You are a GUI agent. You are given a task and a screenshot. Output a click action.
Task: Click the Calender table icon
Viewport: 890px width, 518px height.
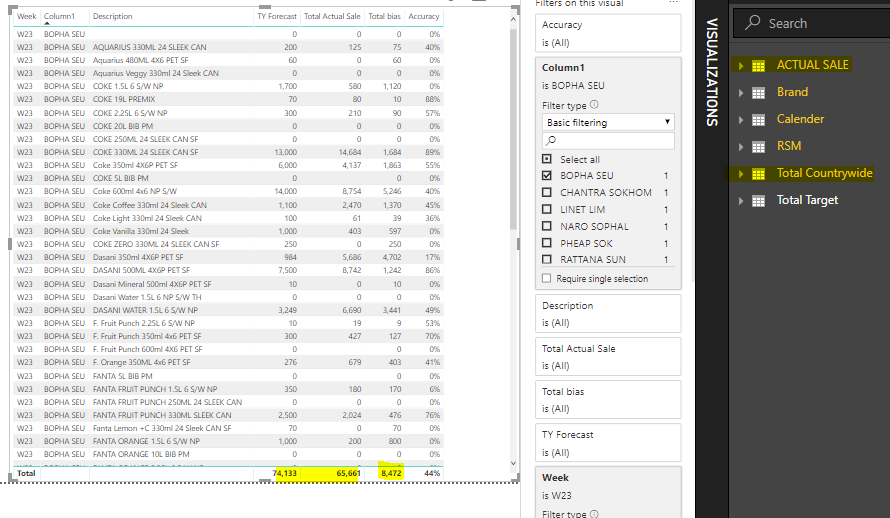758,120
